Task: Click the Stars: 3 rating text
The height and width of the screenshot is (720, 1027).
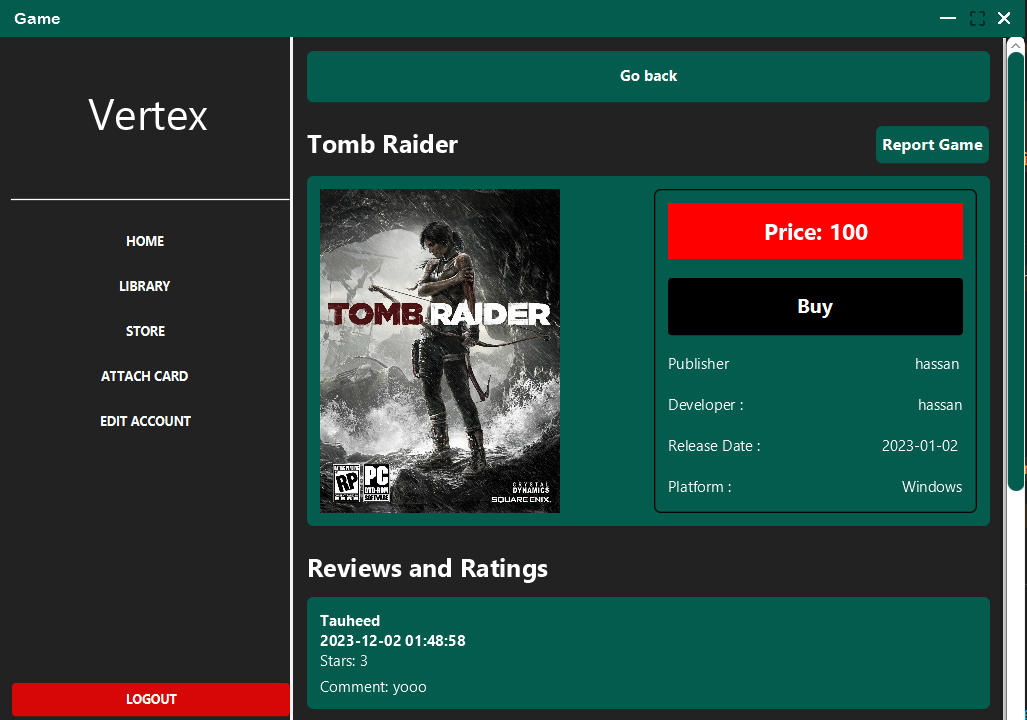Action: pyautogui.click(x=344, y=661)
